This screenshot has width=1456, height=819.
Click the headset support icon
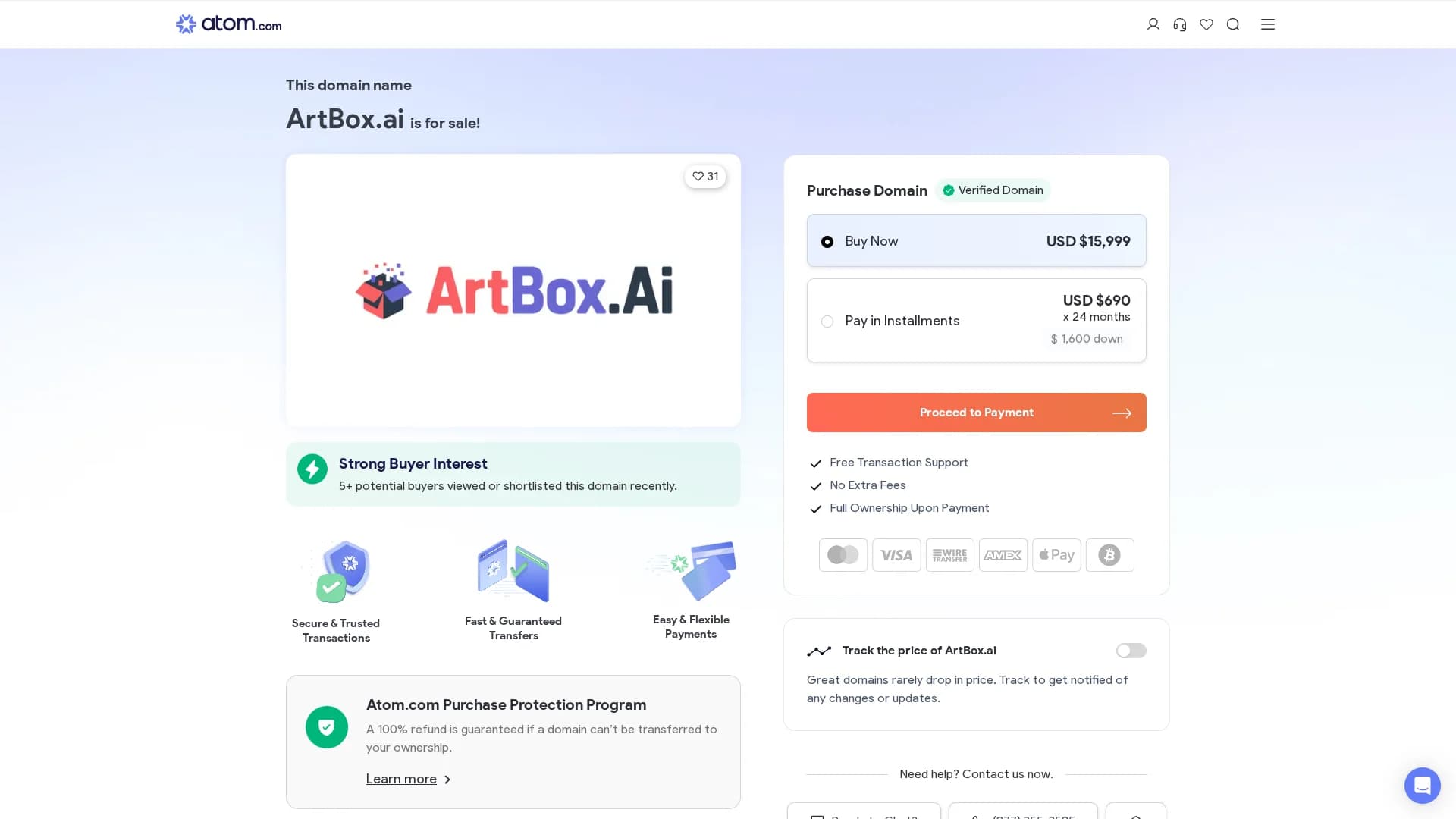[x=1180, y=24]
